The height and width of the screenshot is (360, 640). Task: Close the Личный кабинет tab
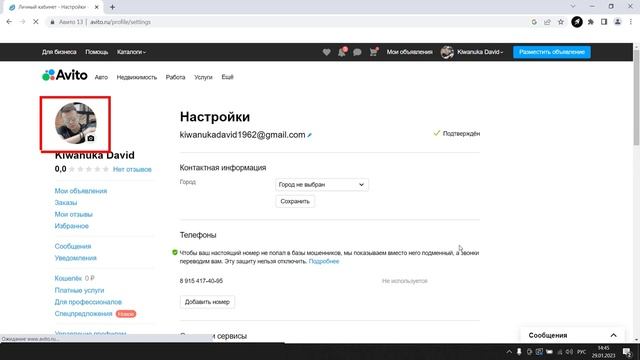97,7
